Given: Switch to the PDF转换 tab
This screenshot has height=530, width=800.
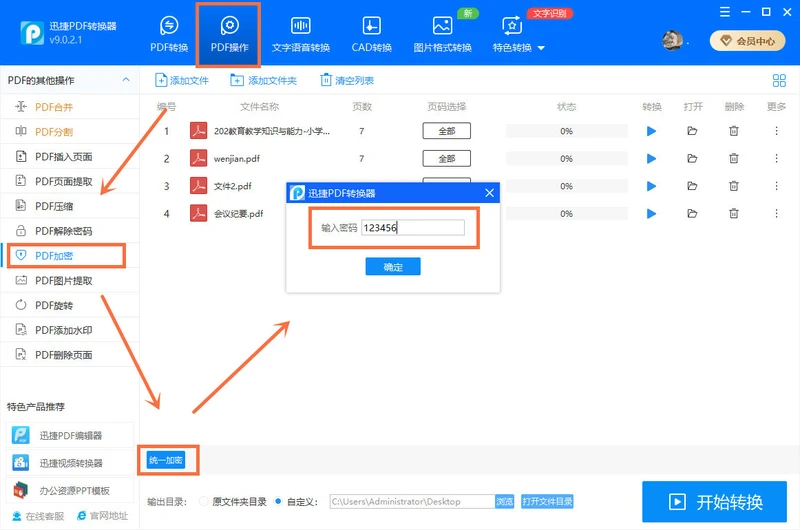Looking at the screenshot, I should click(x=169, y=34).
